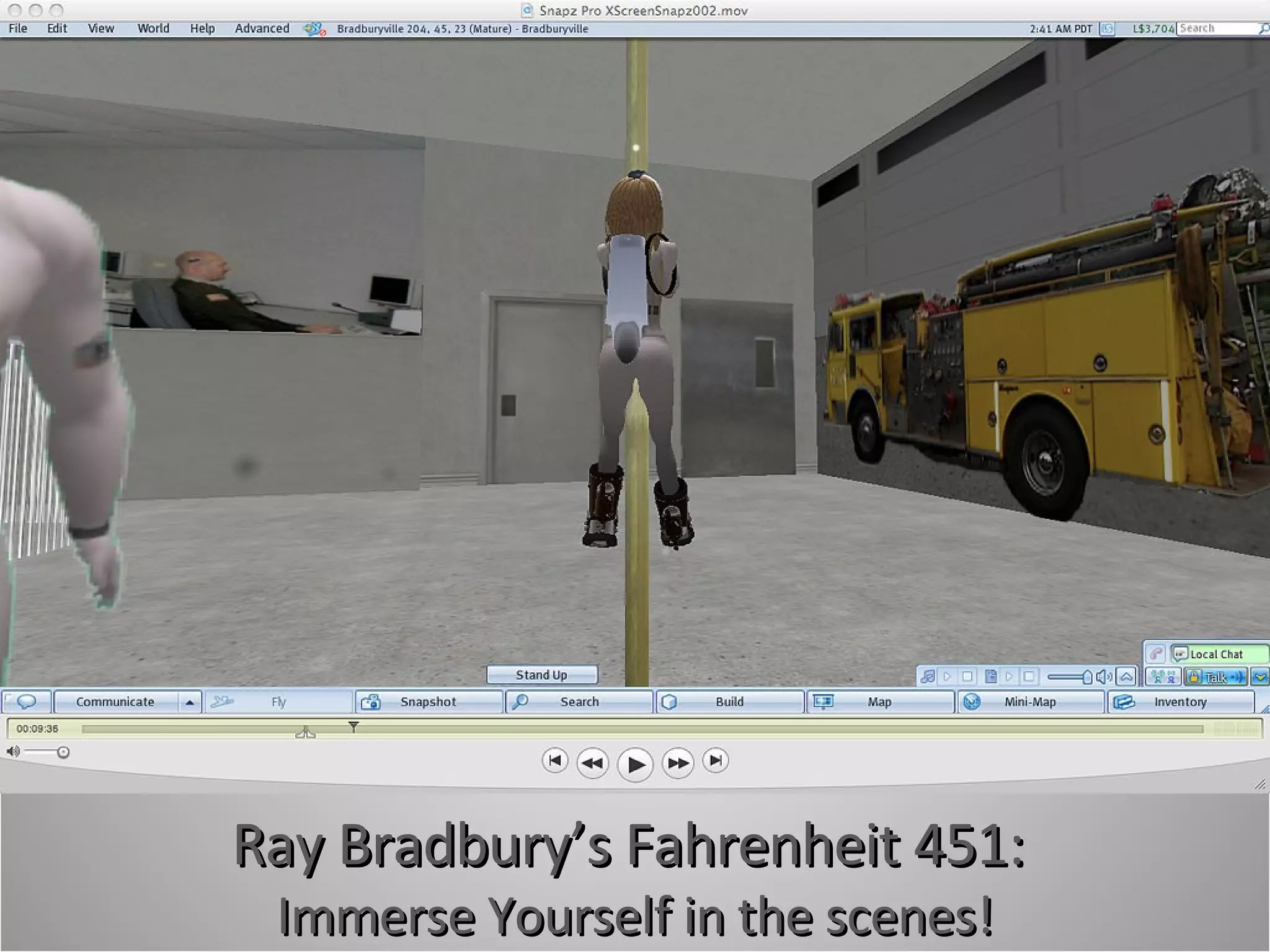Stop the music stream
1270x952 pixels.
click(x=967, y=677)
